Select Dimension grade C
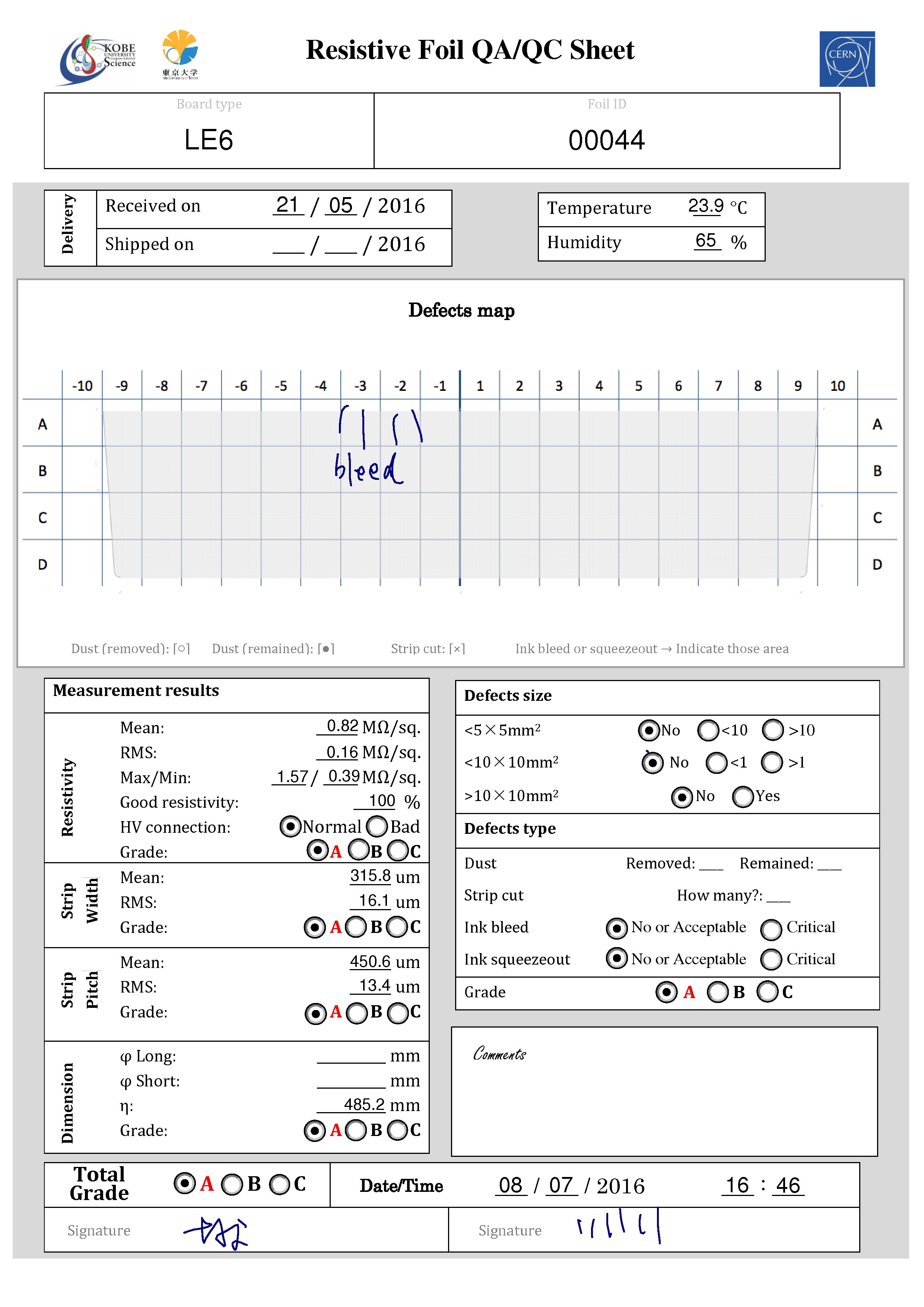Viewport: 924px width, 1307px height. 398,1130
